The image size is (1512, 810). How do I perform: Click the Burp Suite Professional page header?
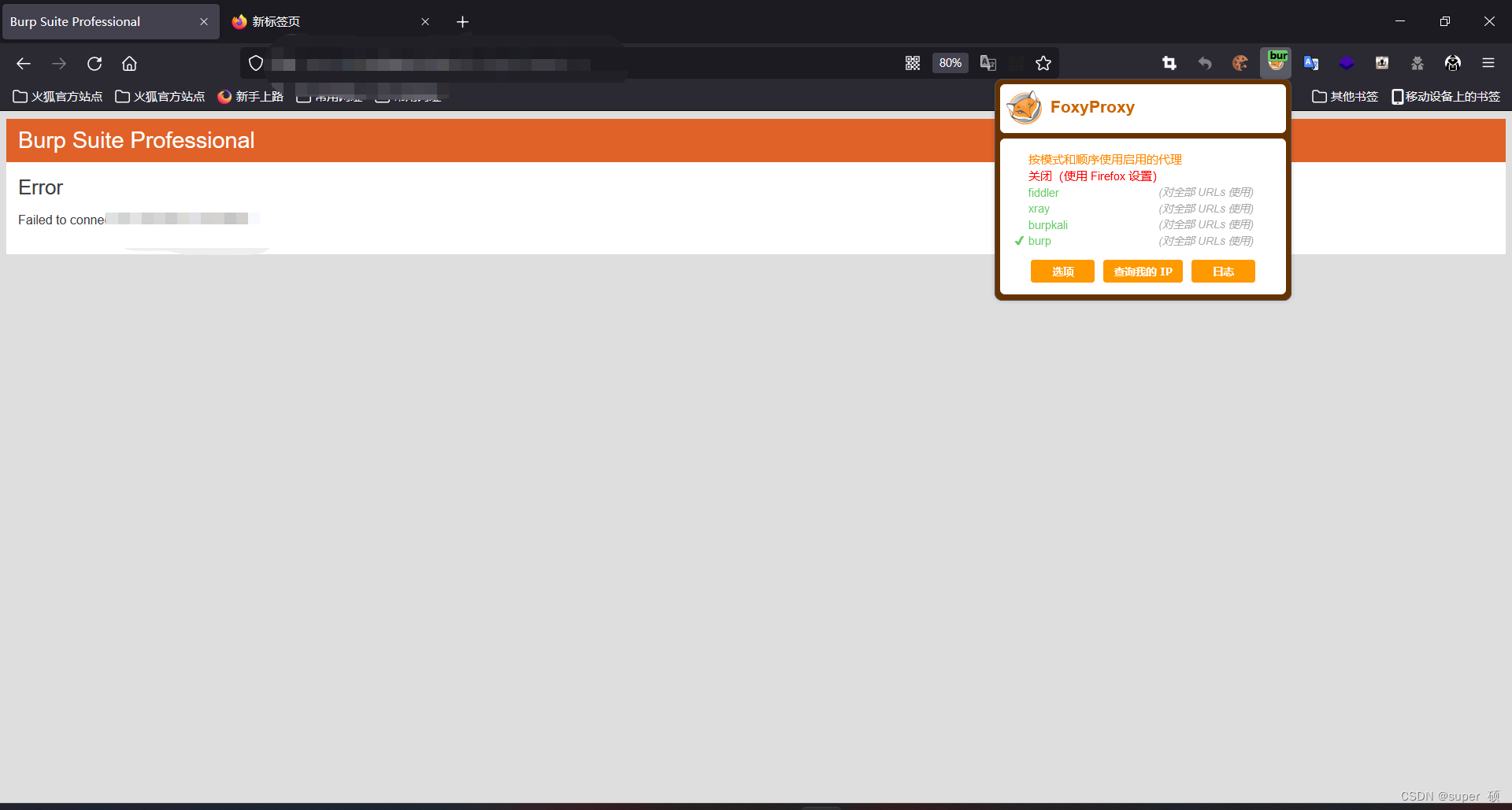click(136, 140)
